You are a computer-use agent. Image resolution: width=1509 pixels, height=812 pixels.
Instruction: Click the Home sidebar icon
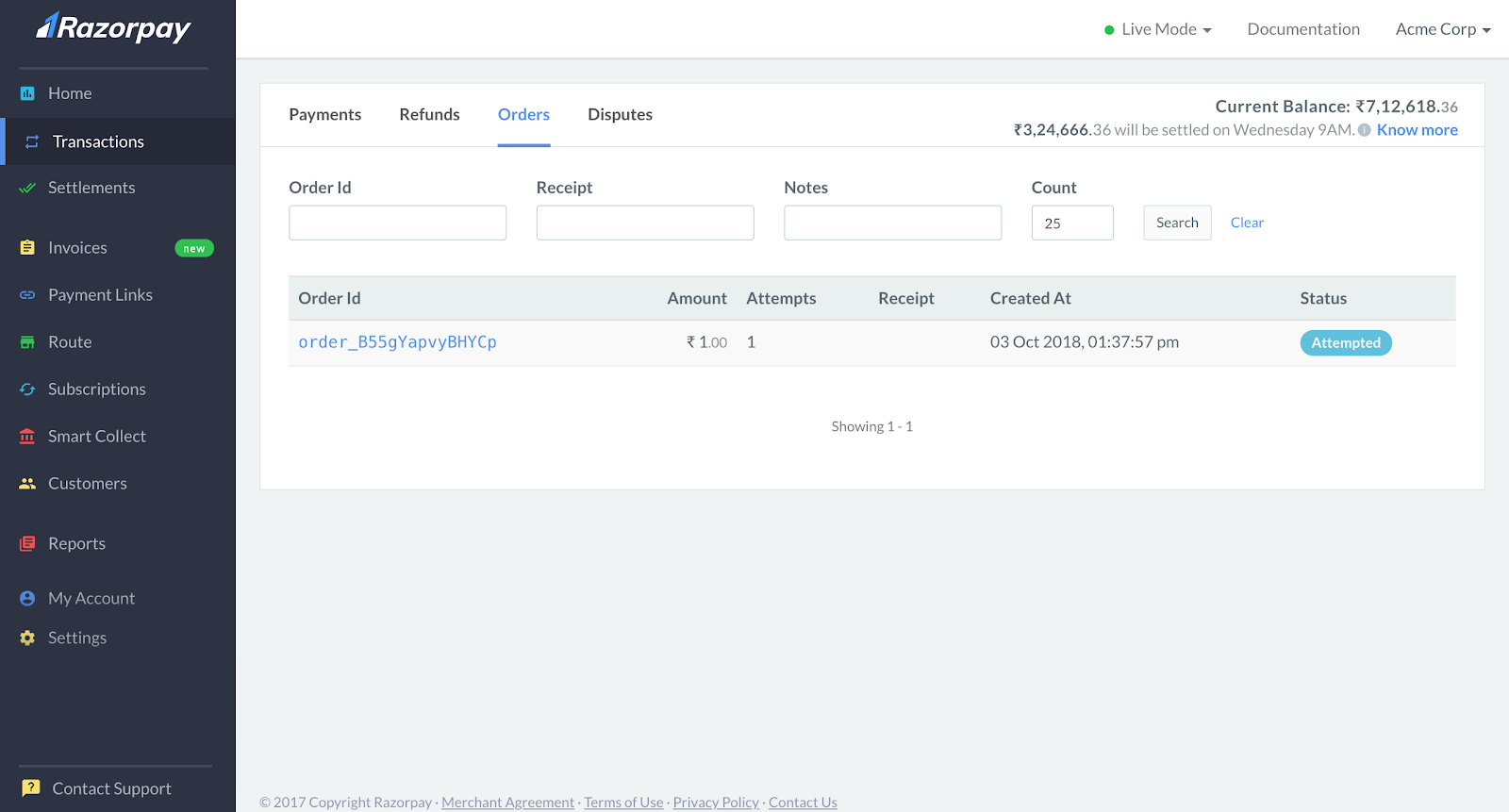click(x=27, y=93)
